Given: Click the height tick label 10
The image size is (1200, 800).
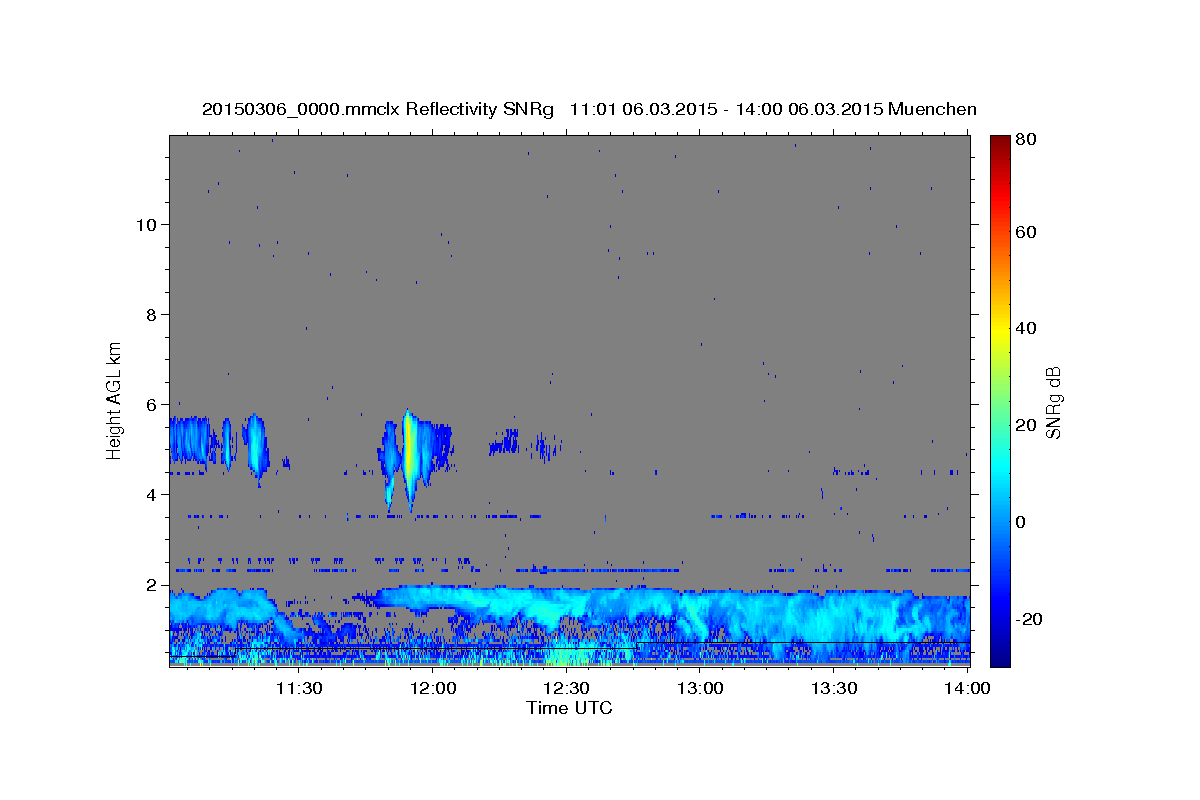Looking at the screenshot, I should (x=146, y=224).
